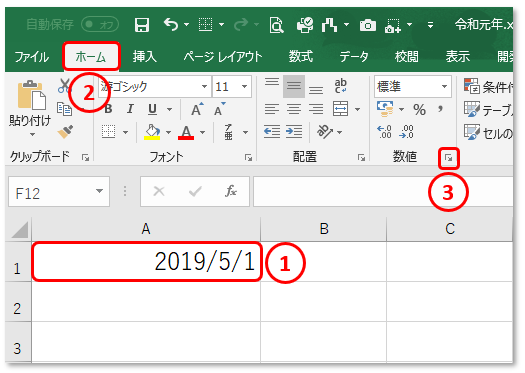Decrease font size with small A icon
Image resolution: width=525 pixels, height=373 pixels.
[219, 109]
